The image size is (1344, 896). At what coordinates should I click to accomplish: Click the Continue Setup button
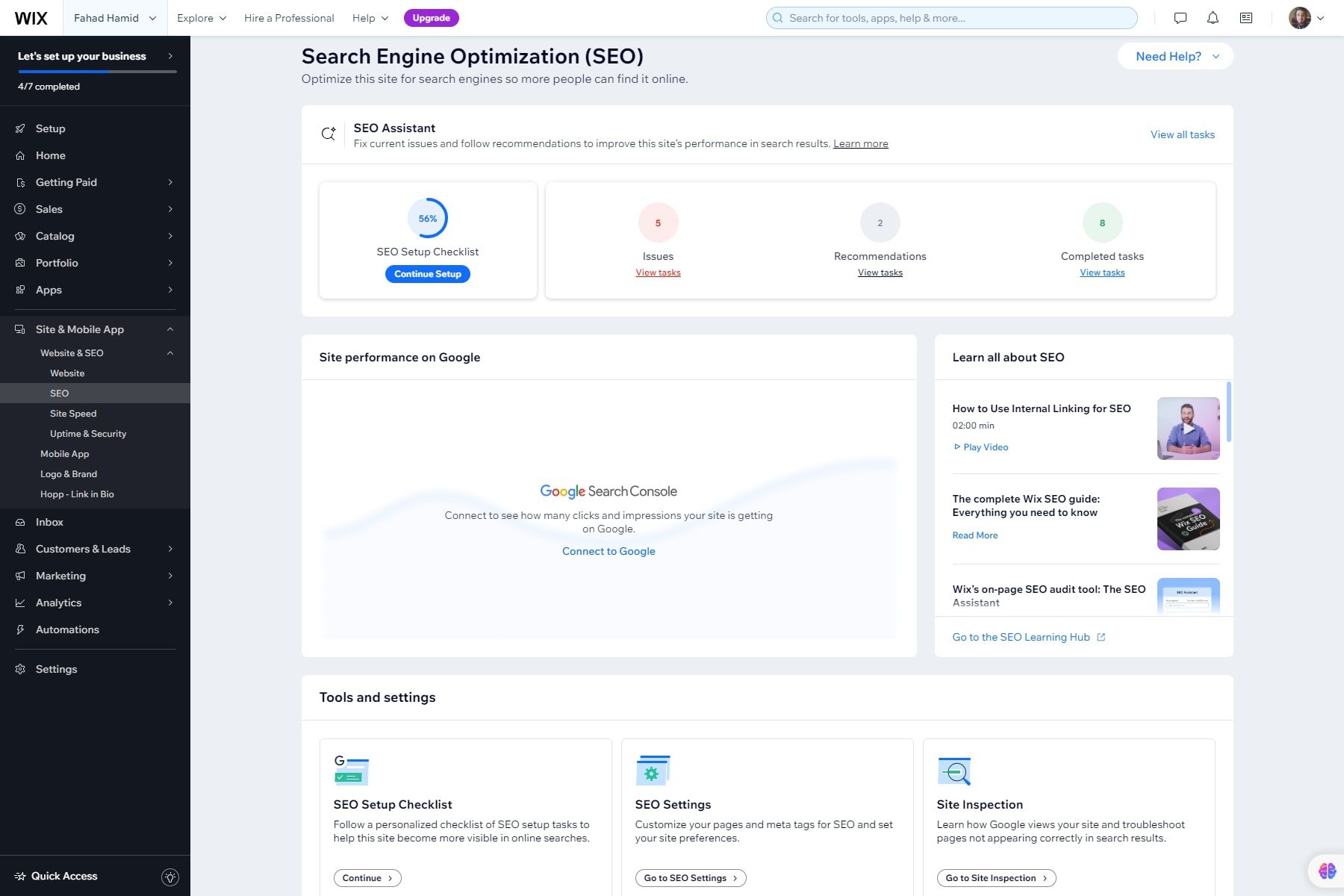tap(427, 274)
